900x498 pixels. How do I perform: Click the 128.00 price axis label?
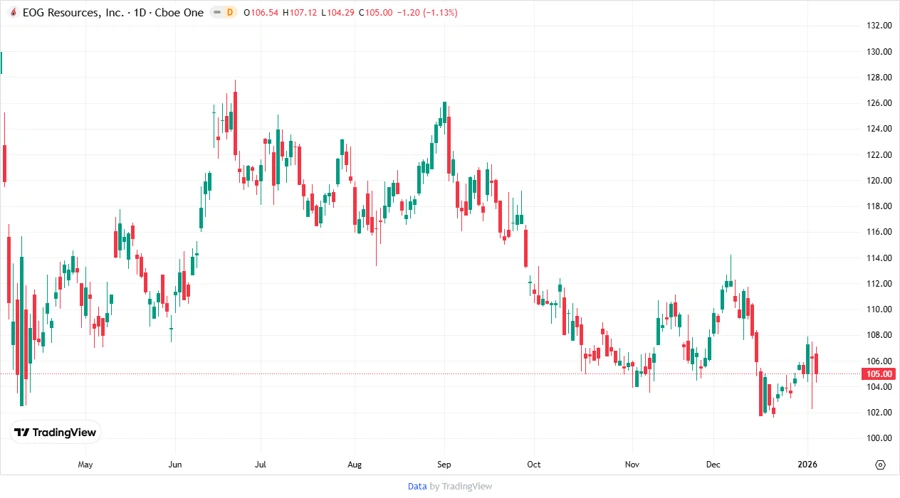point(879,77)
